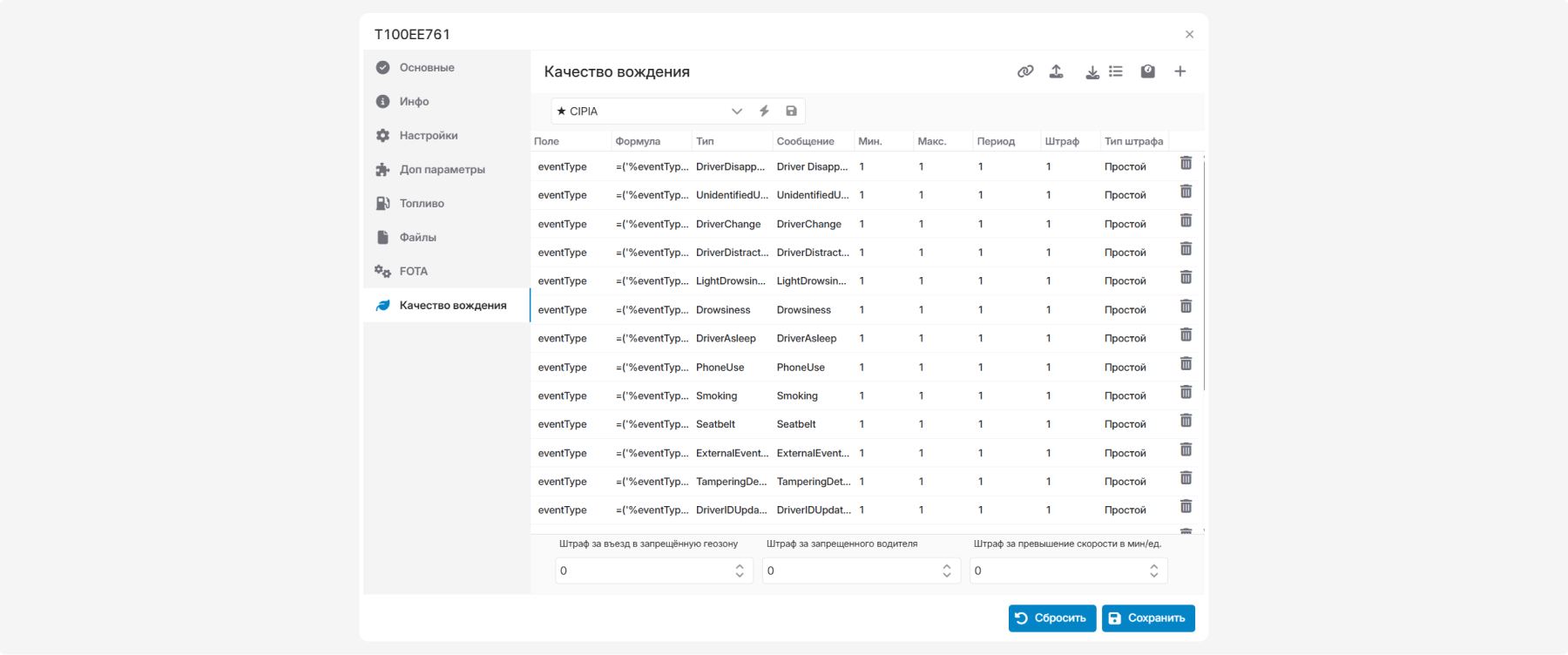Delete the DriverDistract... row with its trash icon
1568x655 pixels.
pyautogui.click(x=1186, y=250)
